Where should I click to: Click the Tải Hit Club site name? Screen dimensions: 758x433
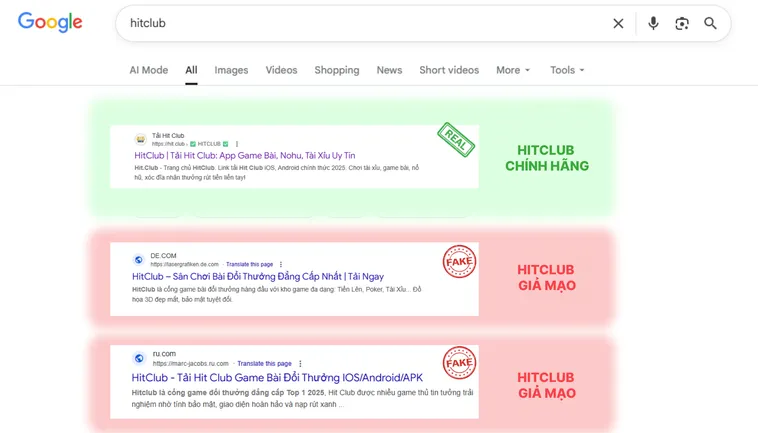[168, 136]
